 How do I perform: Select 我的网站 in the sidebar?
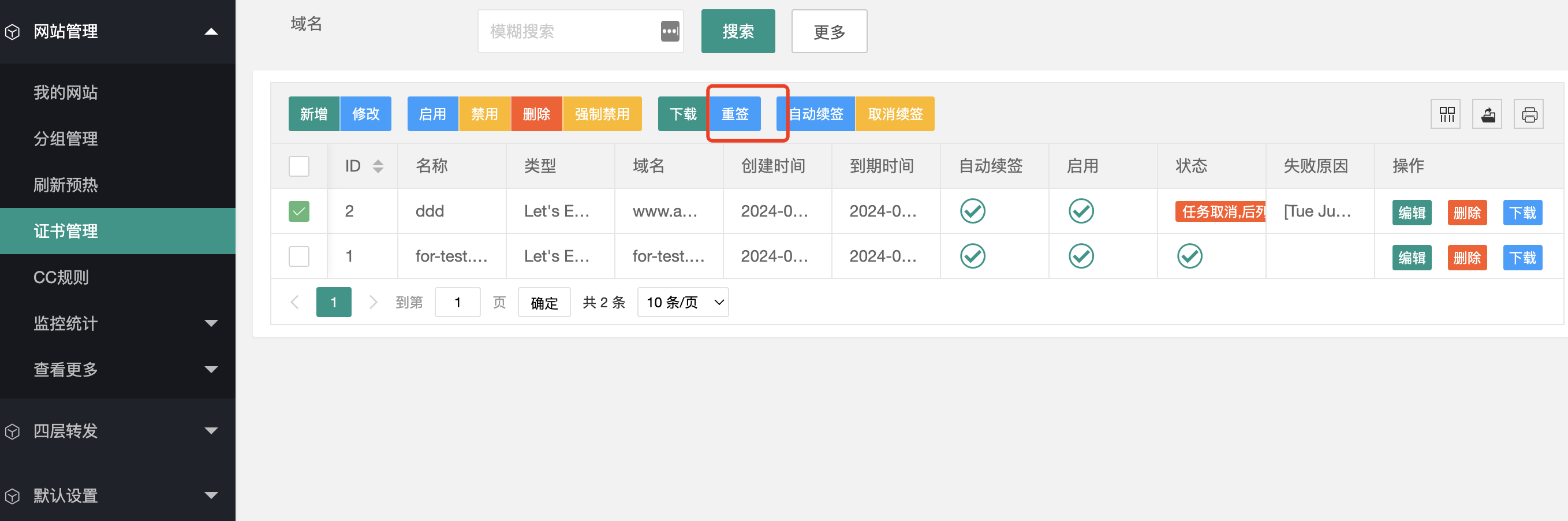tap(66, 92)
